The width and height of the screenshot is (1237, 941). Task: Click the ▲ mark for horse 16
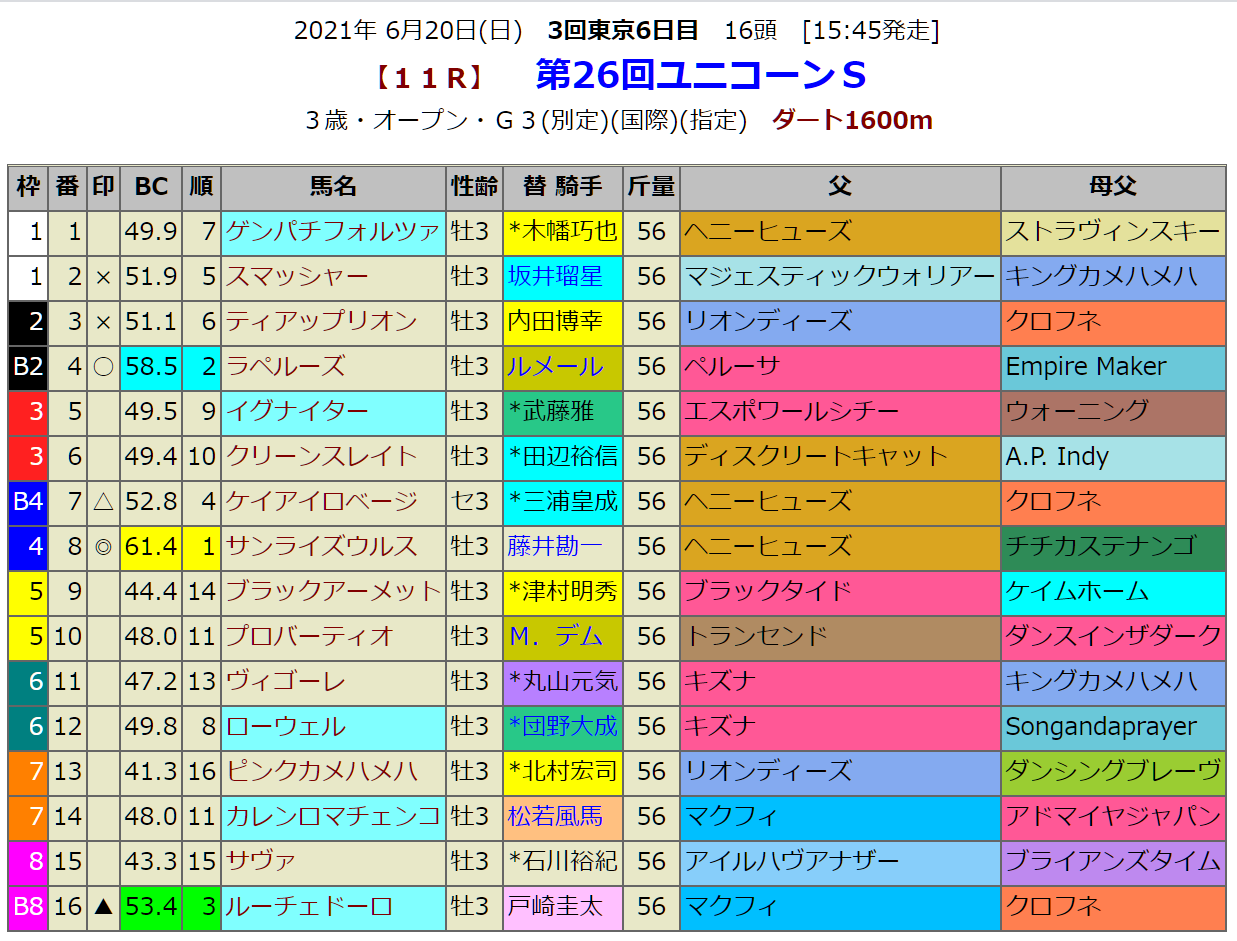pos(103,907)
